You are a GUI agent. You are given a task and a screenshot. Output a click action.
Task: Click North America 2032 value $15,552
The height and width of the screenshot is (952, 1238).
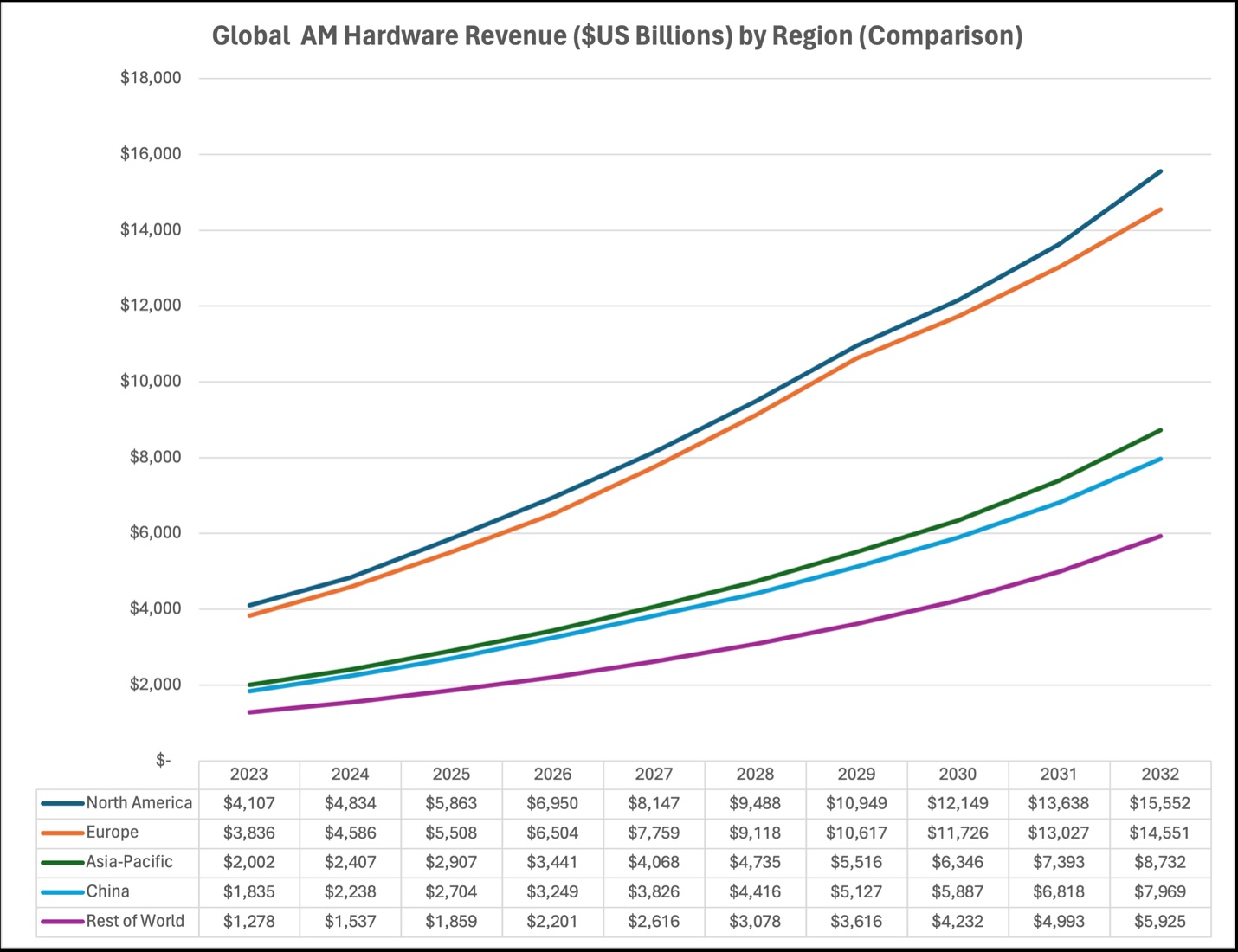[x=1160, y=804]
